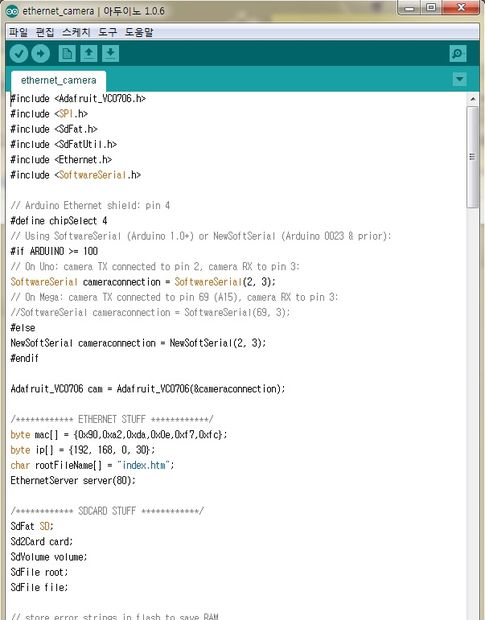Click on the #define chipSelect 4 line
485x620 pixels.
pos(59,221)
